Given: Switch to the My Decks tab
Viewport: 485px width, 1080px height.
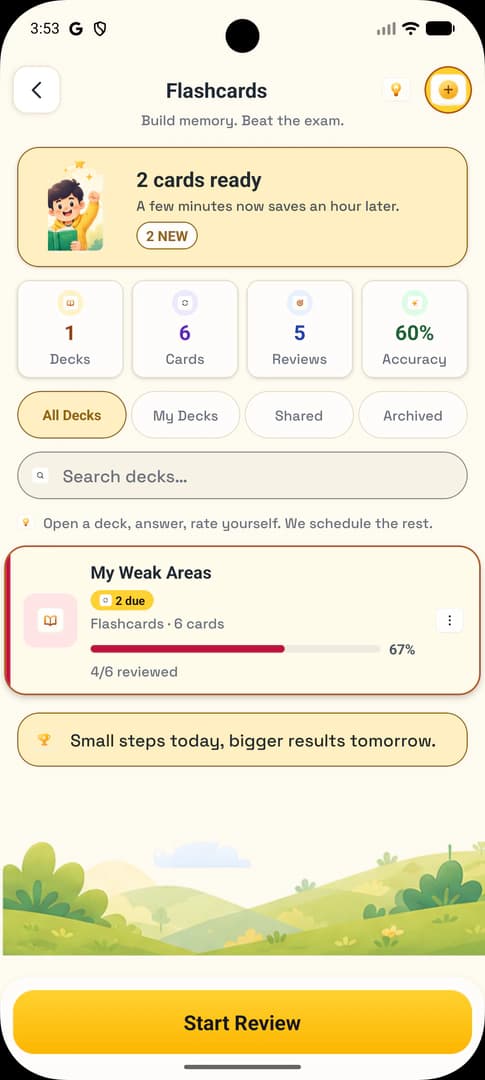Looking at the screenshot, I should [185, 415].
